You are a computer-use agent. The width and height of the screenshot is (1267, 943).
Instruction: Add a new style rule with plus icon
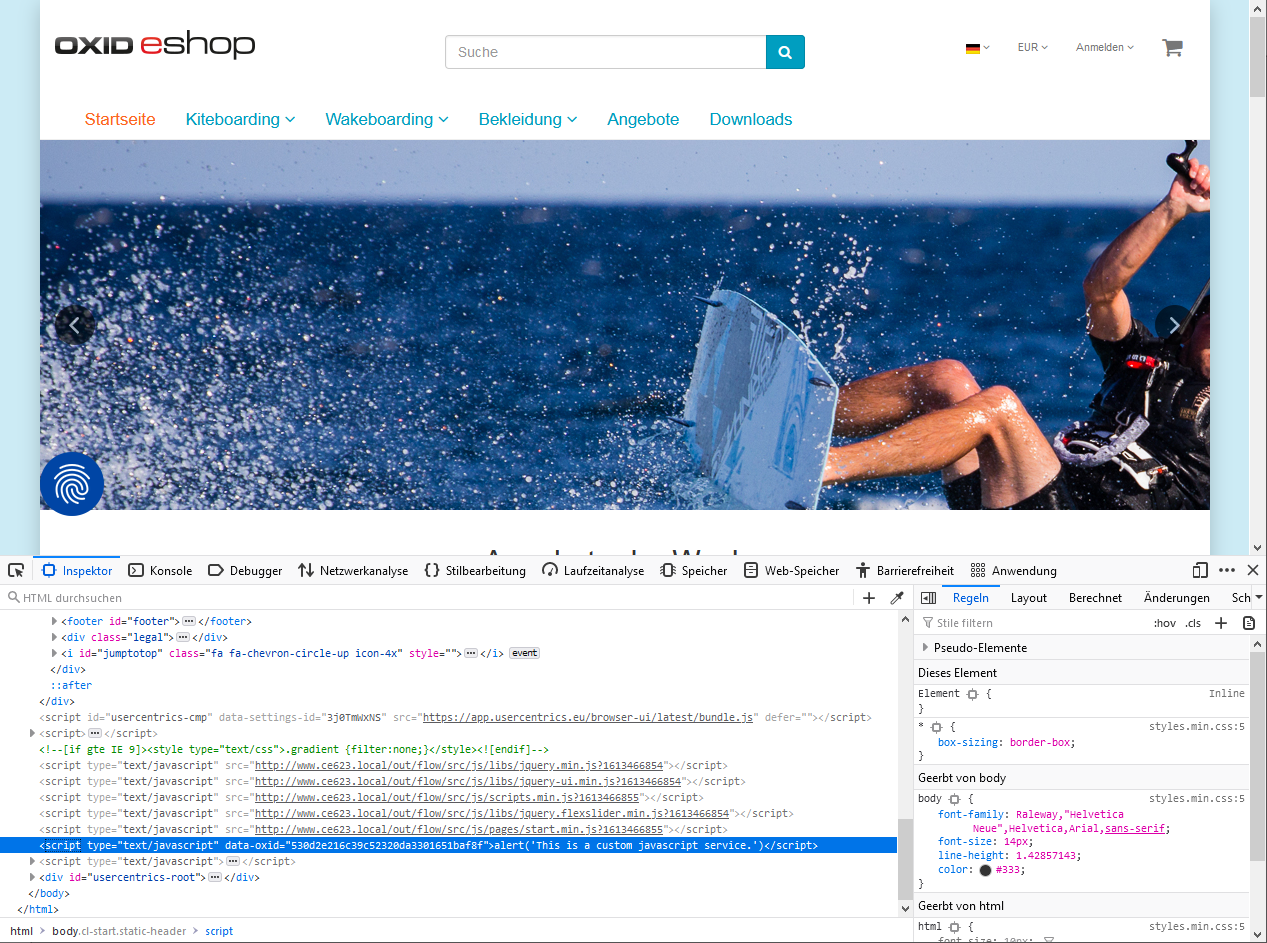[x=1221, y=623]
